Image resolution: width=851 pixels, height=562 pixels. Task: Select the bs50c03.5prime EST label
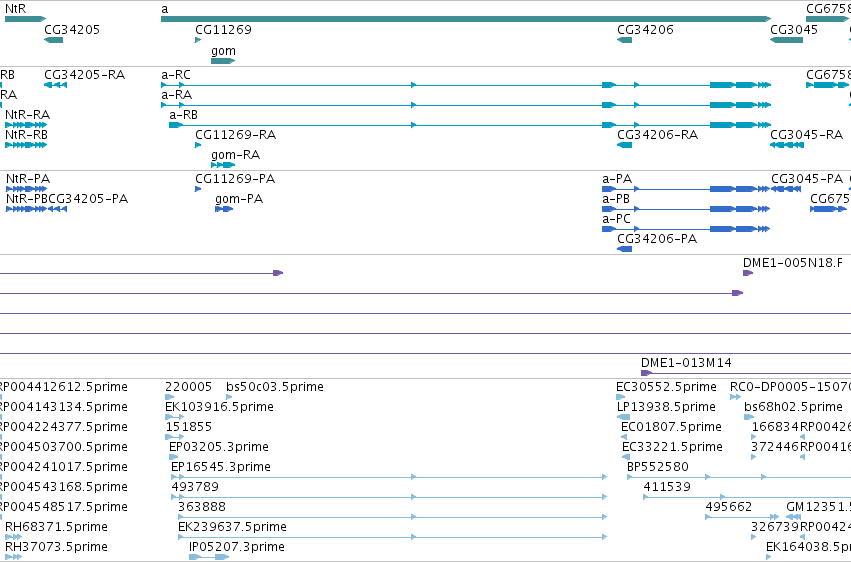tap(275, 386)
